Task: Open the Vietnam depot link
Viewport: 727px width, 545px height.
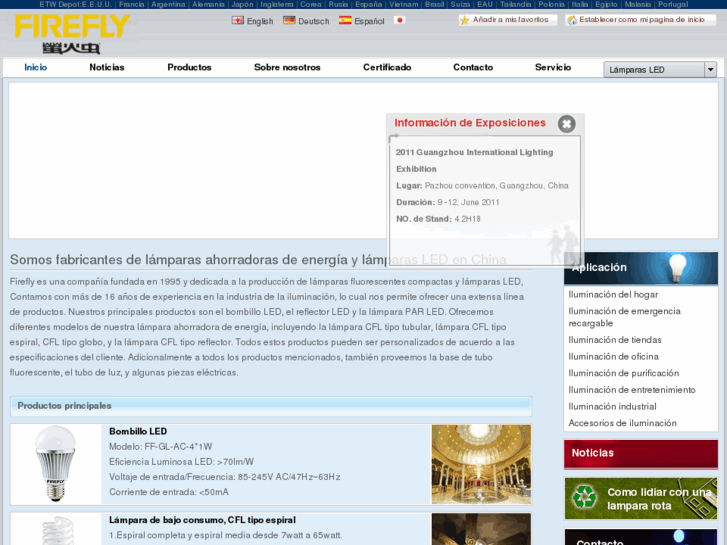Action: click(x=403, y=4)
